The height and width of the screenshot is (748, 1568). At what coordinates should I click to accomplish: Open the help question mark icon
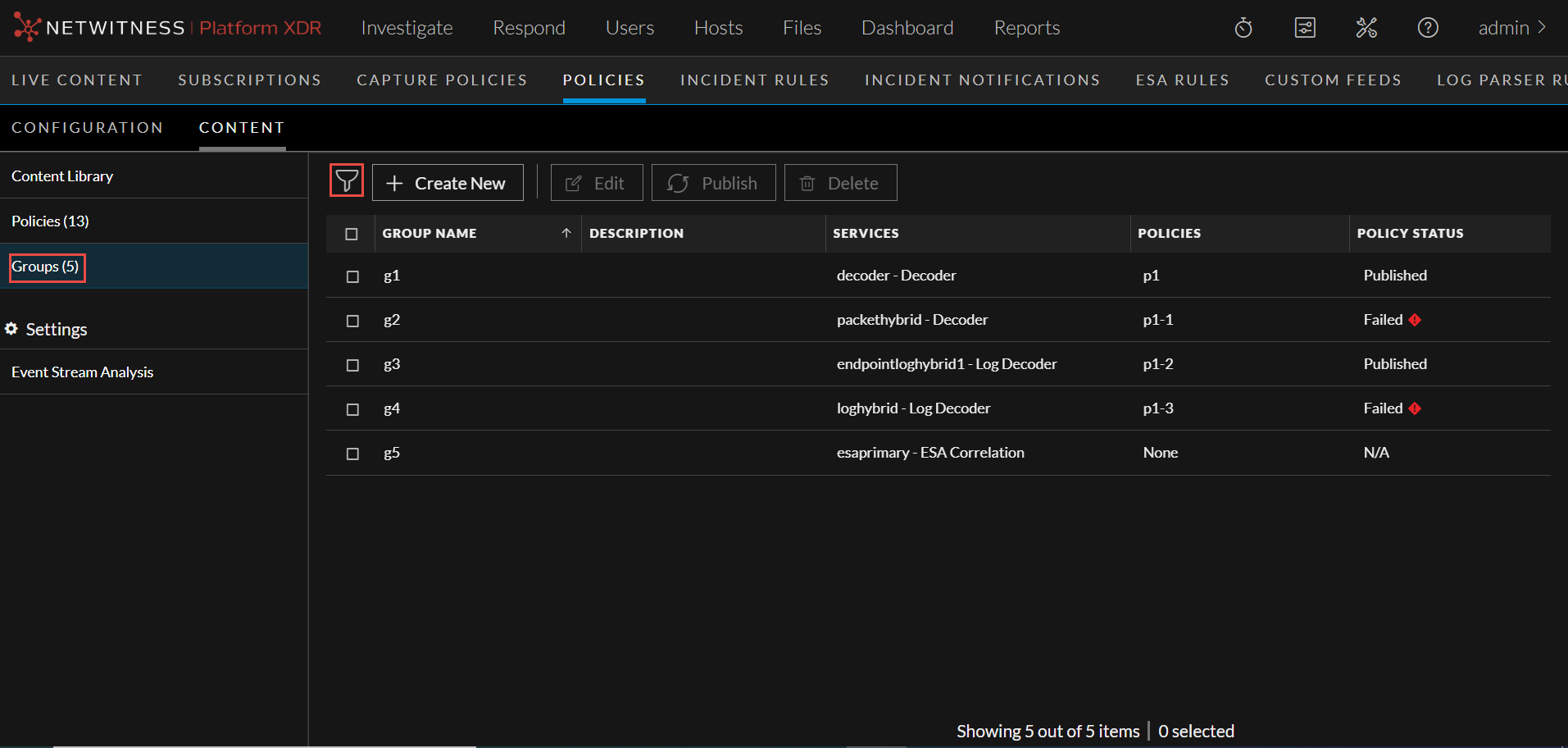(1428, 28)
